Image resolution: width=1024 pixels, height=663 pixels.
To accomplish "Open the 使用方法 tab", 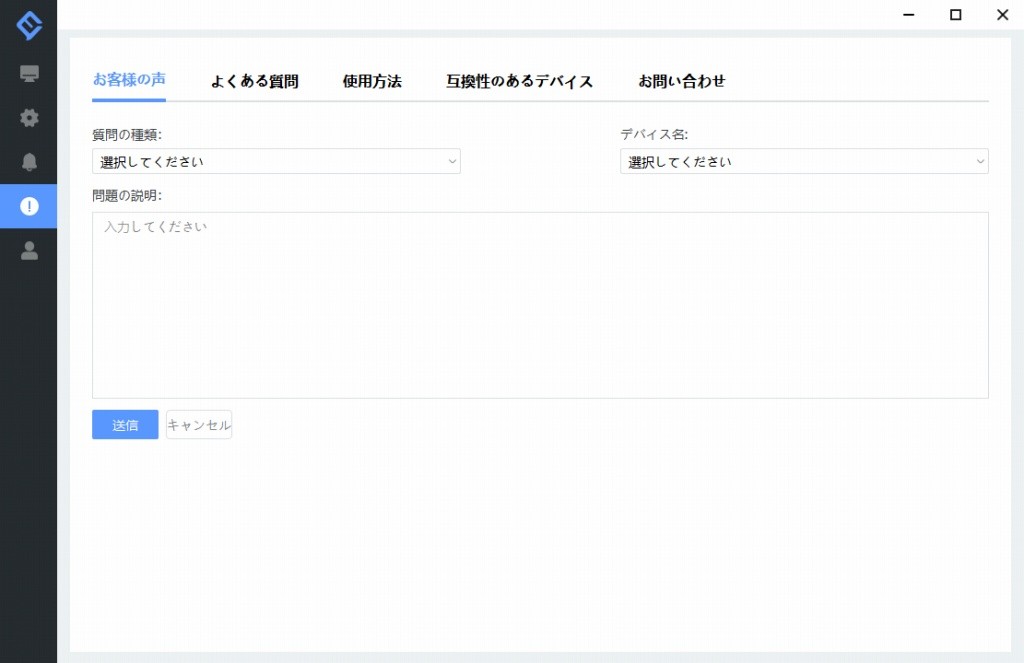I will tap(372, 81).
